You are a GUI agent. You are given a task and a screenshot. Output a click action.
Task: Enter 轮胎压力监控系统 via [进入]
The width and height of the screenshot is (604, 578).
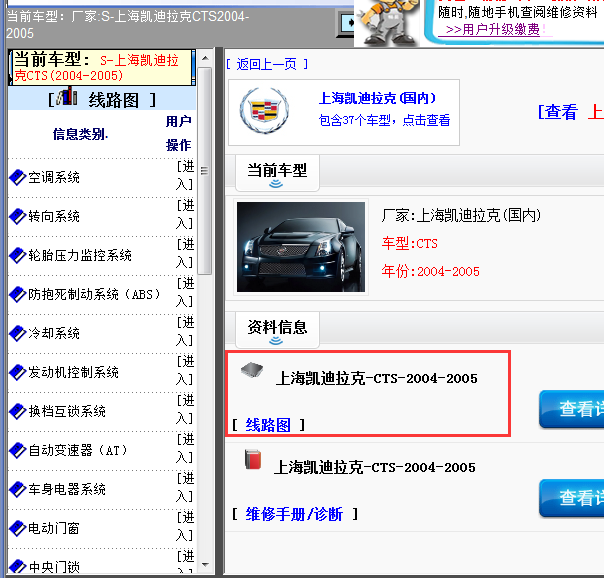[x=185, y=253]
